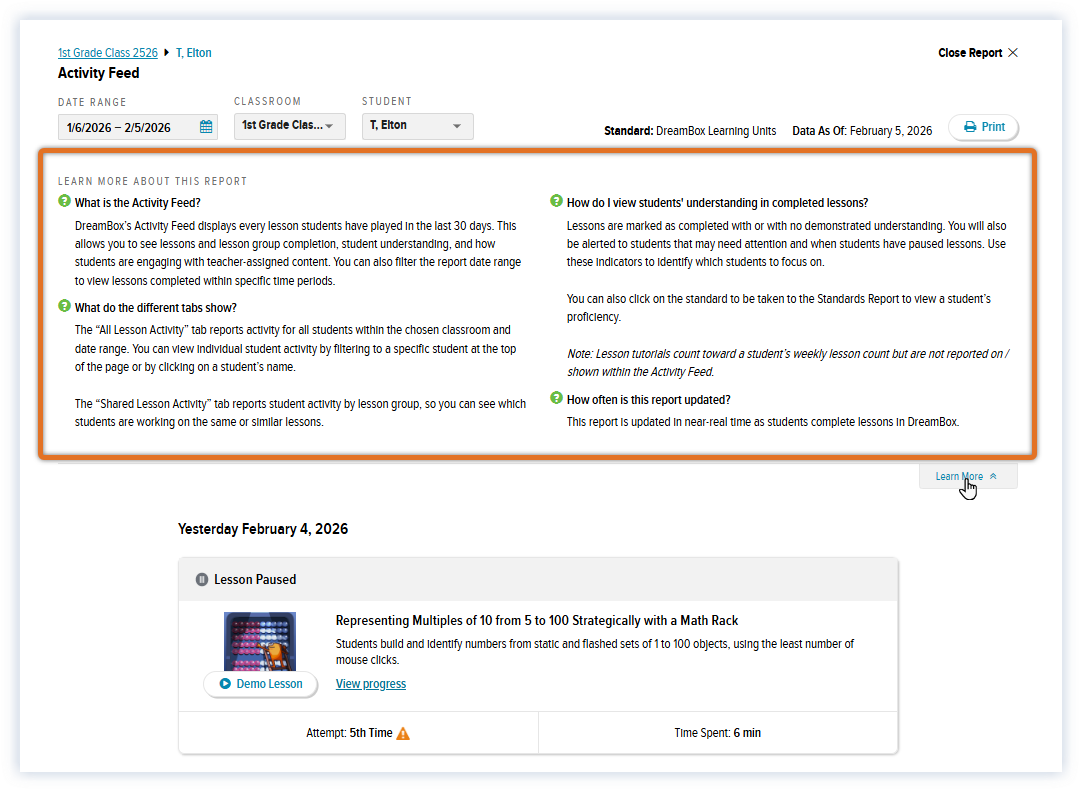This screenshot has height=792, width=1082.
Task: Click the Attempt: 5th Time text
Action: [x=349, y=733]
